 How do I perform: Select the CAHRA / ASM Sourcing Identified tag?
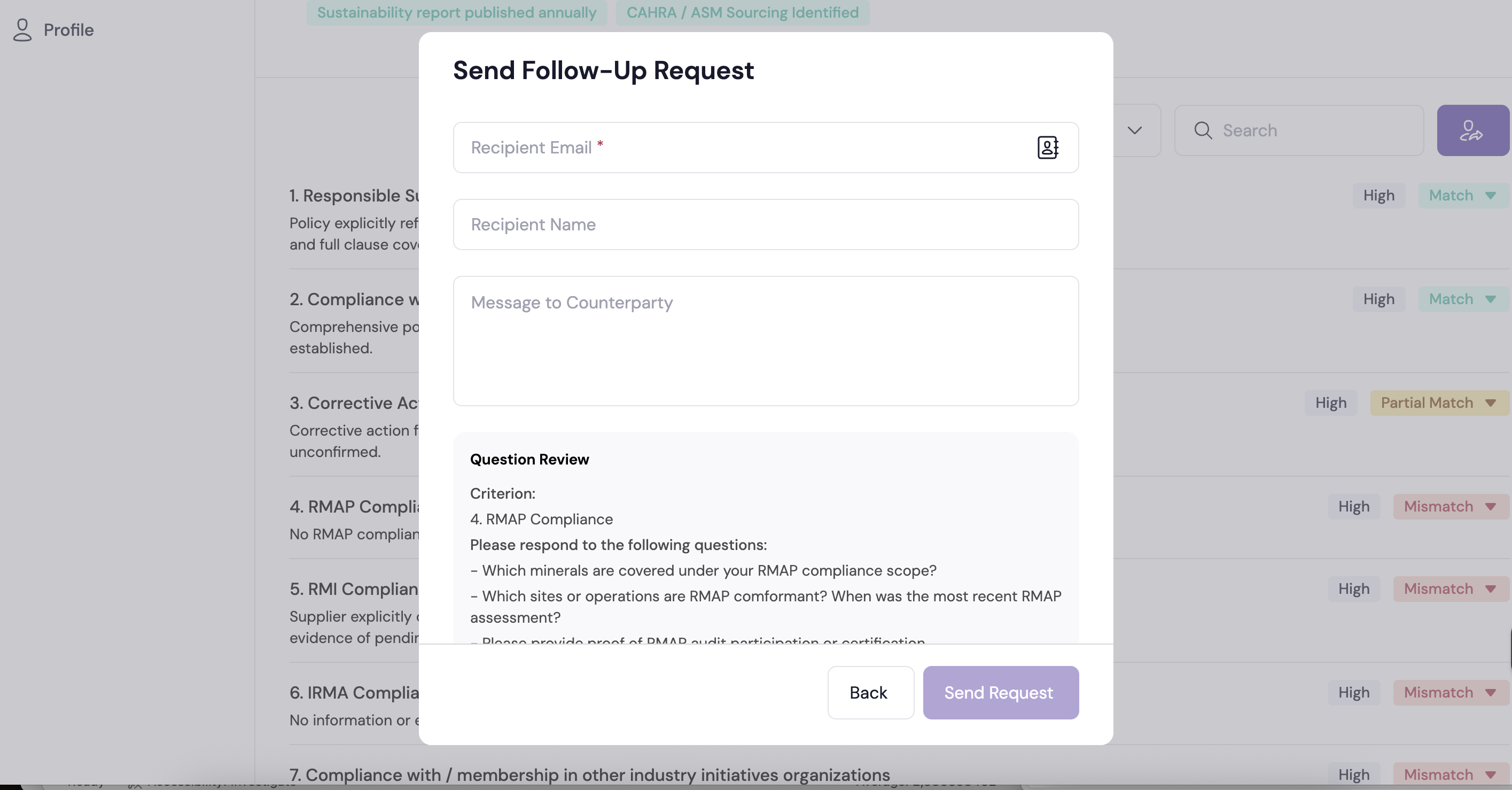click(x=742, y=12)
